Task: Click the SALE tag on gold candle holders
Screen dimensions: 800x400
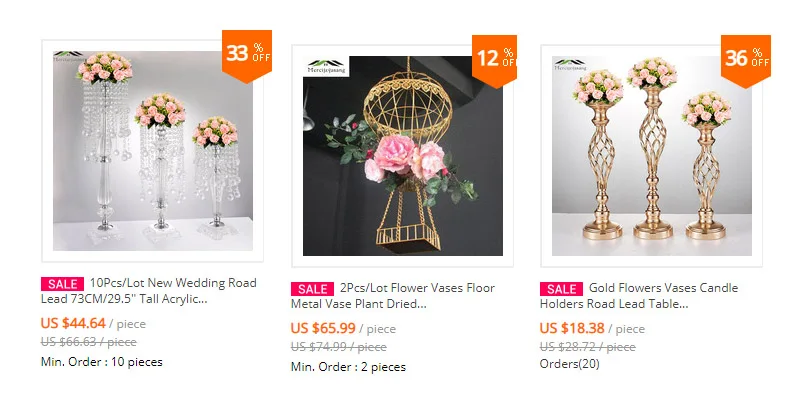Action: click(x=561, y=289)
